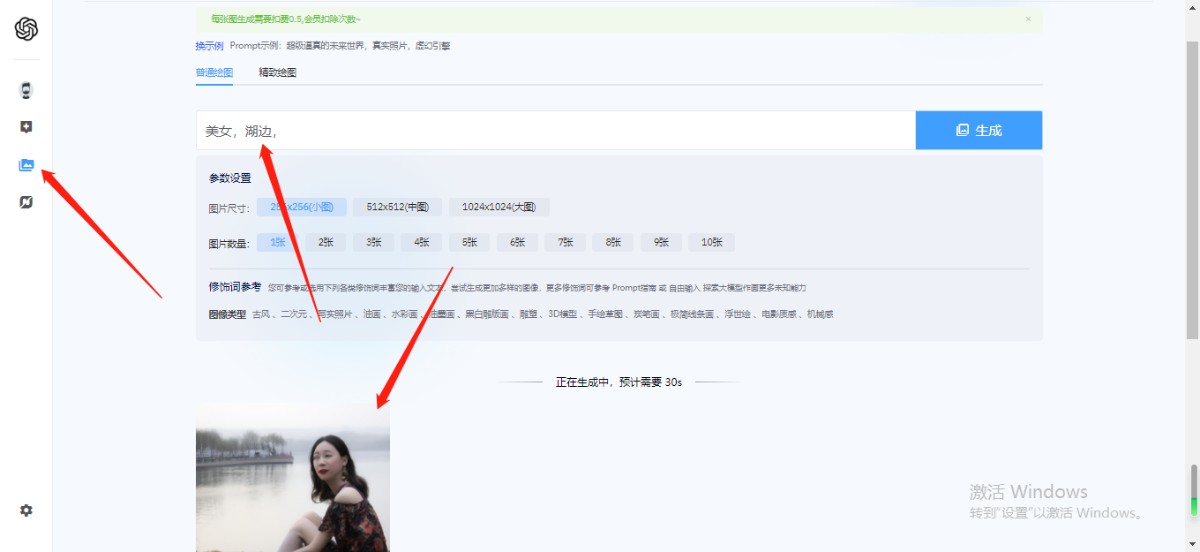Choose image quantity 10张
The image size is (1200, 552).
(712, 242)
